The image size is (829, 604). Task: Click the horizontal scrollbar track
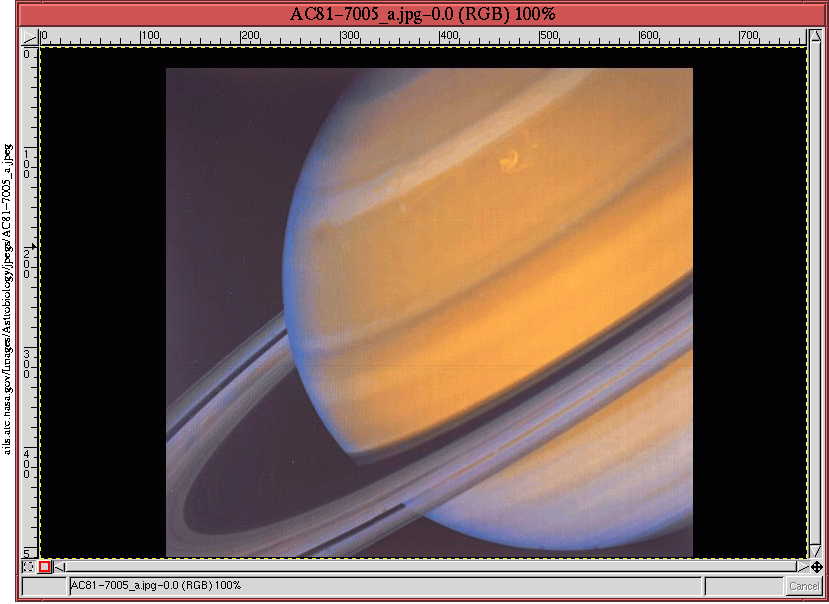click(430, 567)
